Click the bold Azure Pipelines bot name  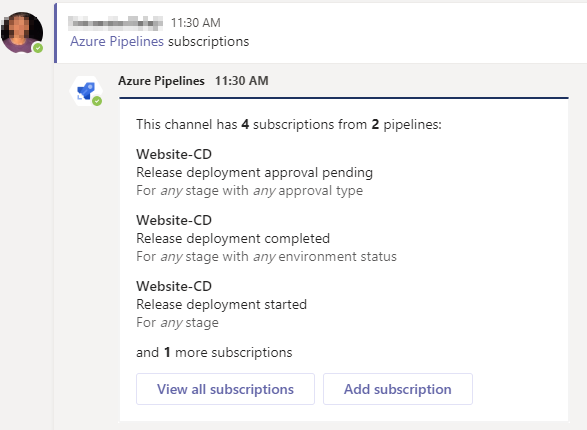click(161, 81)
